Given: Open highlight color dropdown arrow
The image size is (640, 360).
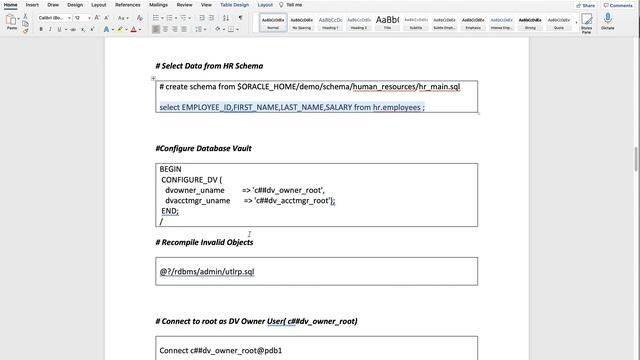Looking at the screenshot, I should coord(126,29).
